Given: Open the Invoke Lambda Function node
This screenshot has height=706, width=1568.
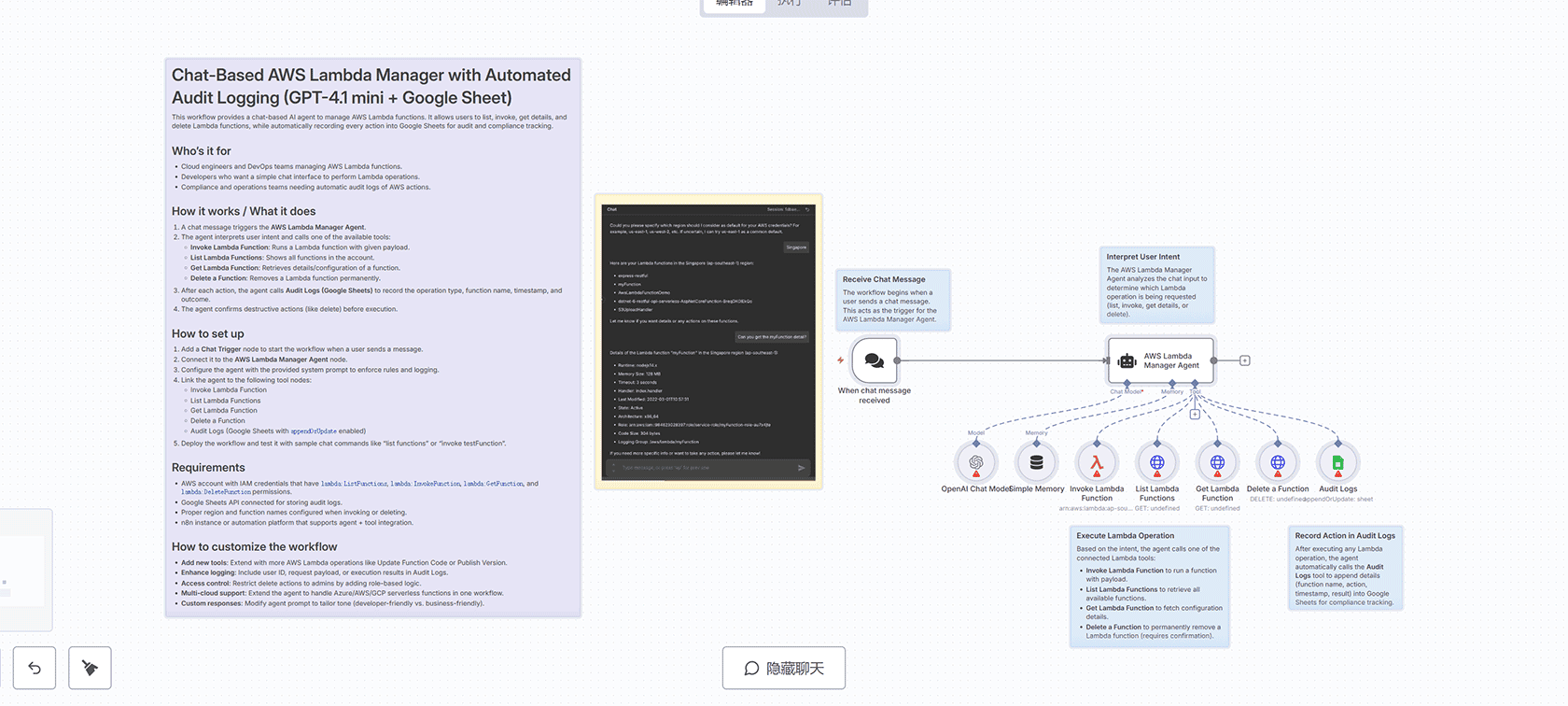Looking at the screenshot, I should pos(1097,462).
